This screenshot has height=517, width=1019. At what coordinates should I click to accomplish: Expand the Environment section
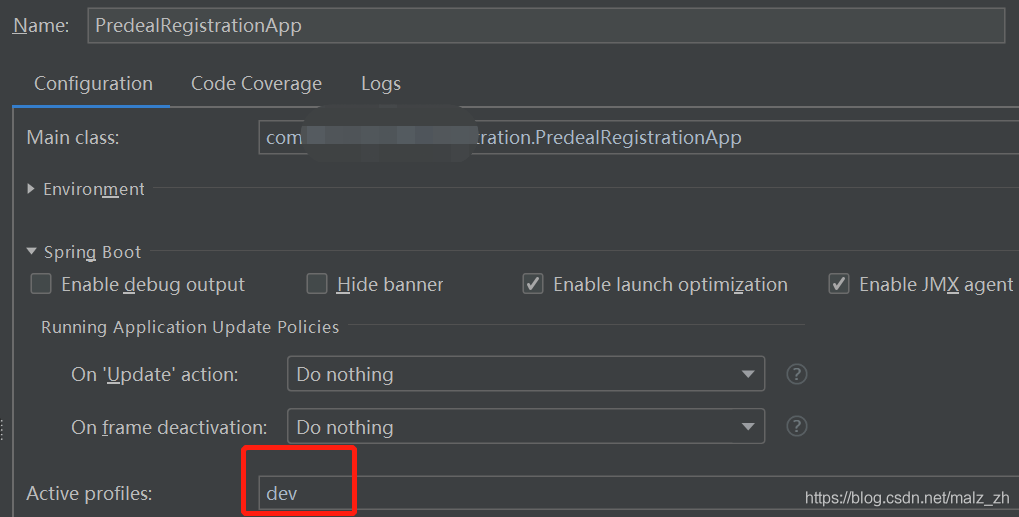pos(31,189)
